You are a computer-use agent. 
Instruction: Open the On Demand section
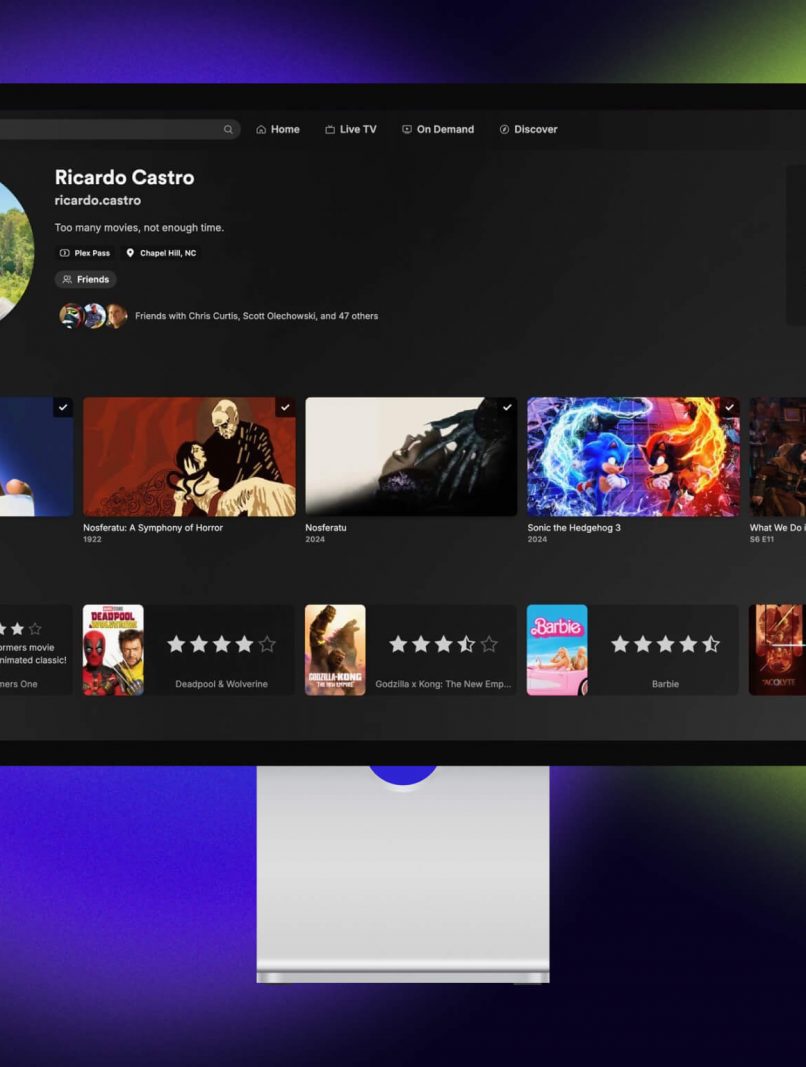[x=437, y=130]
